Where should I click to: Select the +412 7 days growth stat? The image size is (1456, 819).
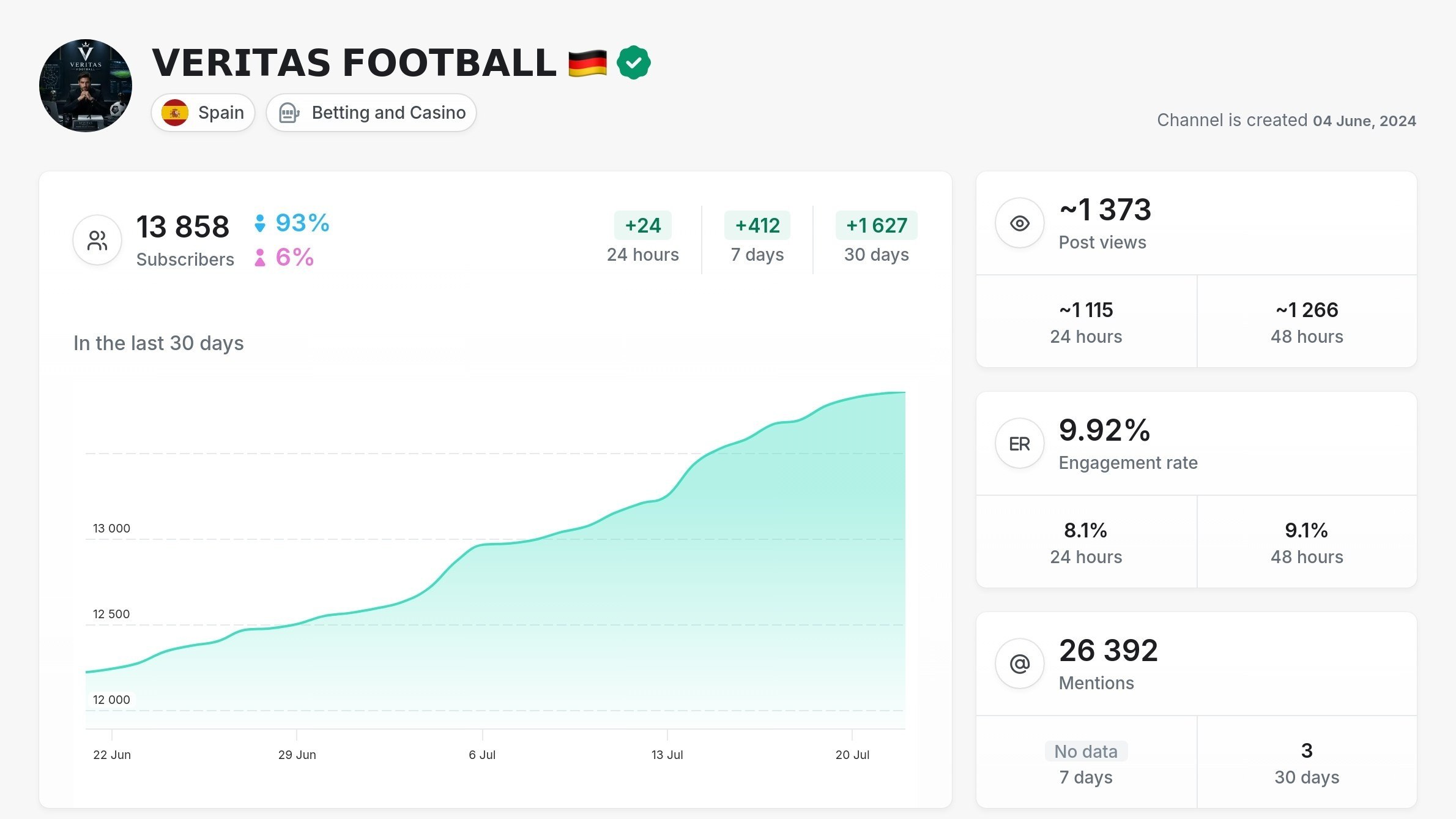(757, 239)
